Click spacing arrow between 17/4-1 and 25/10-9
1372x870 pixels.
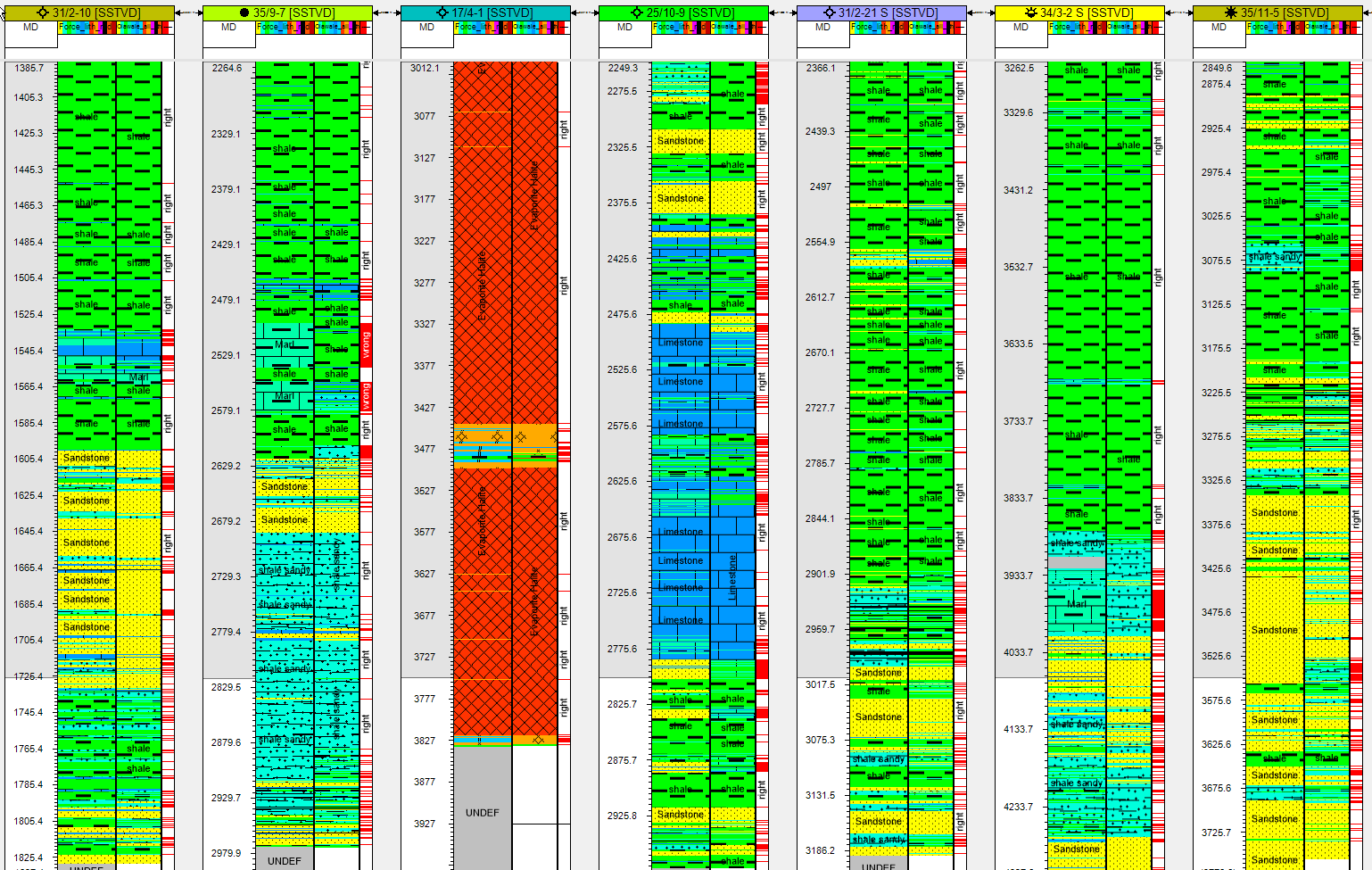(584, 13)
